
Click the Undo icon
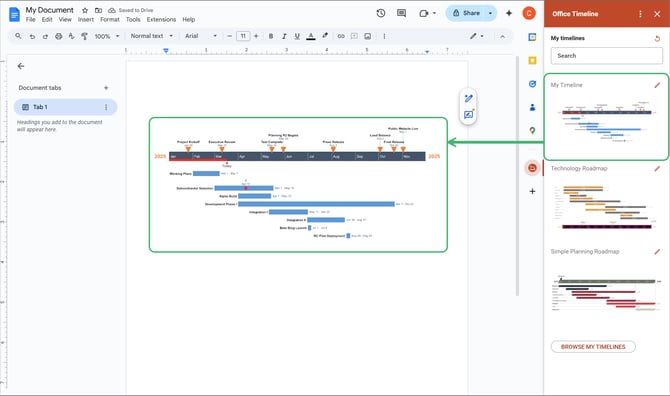coord(32,36)
